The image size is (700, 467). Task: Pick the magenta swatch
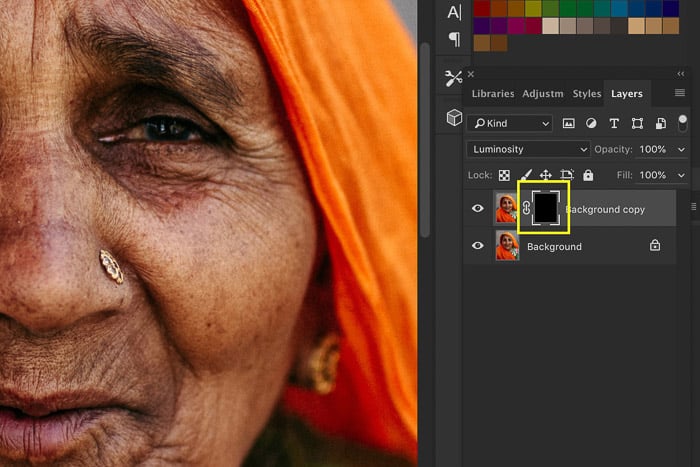(516, 26)
